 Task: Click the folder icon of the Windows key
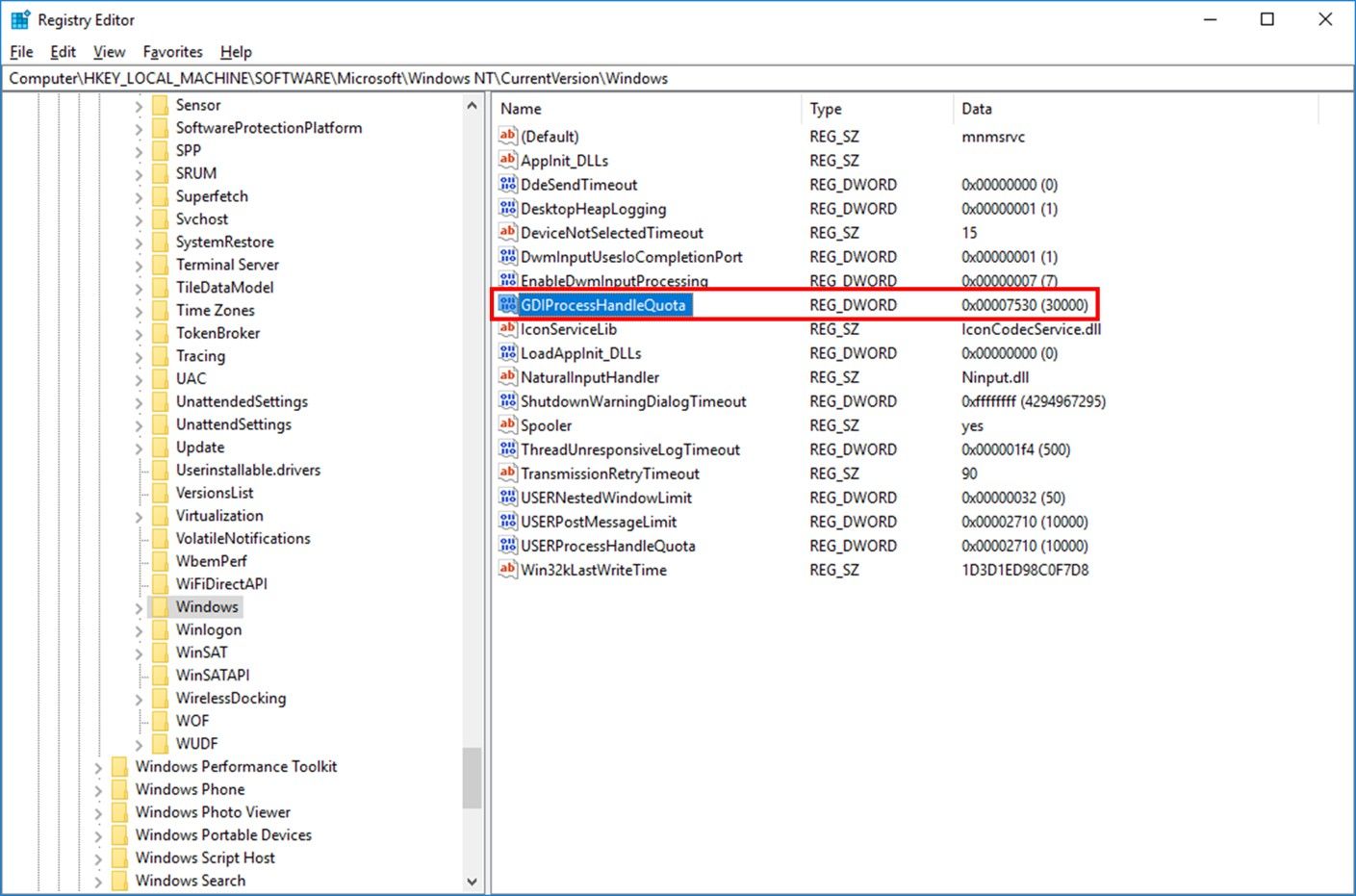pos(160,606)
